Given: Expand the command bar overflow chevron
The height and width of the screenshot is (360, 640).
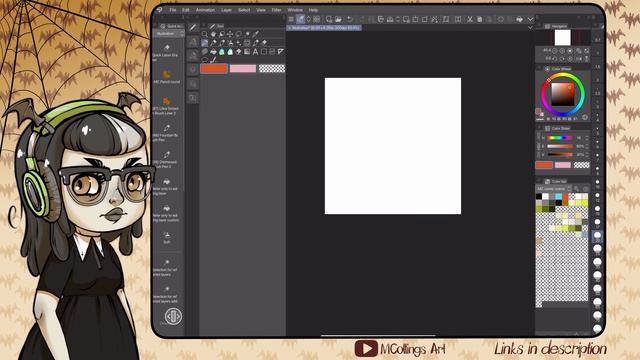Looking at the screenshot, I should 530,19.
